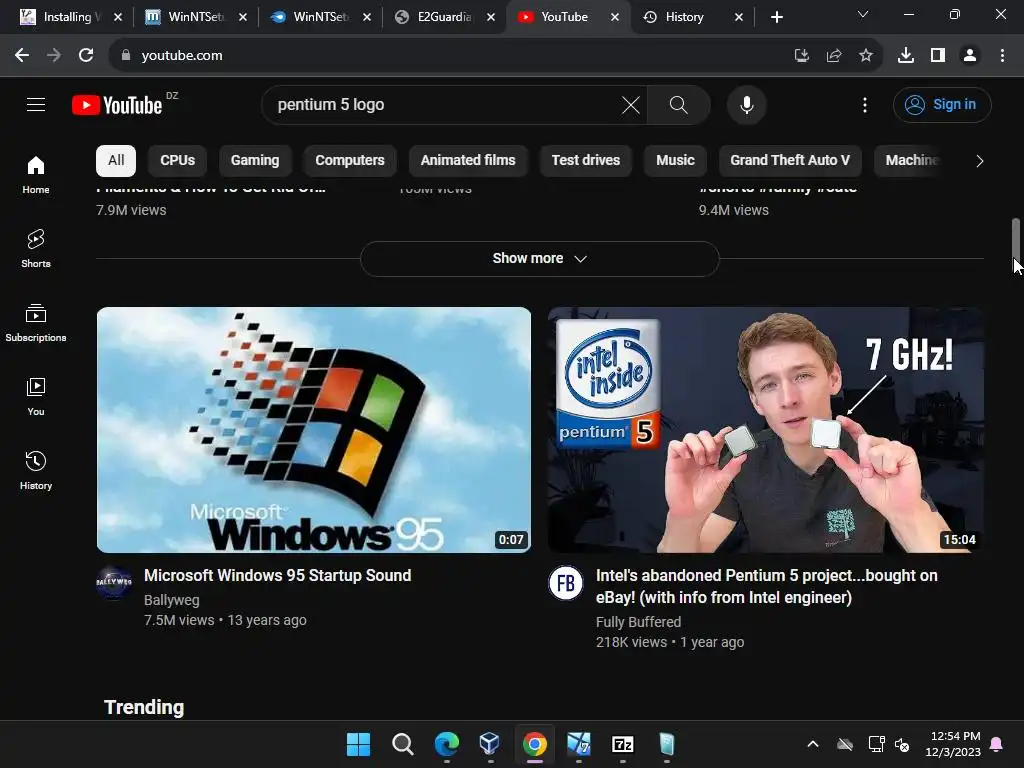Open Shorts in the sidebar
This screenshot has height=768, width=1024.
36,248
